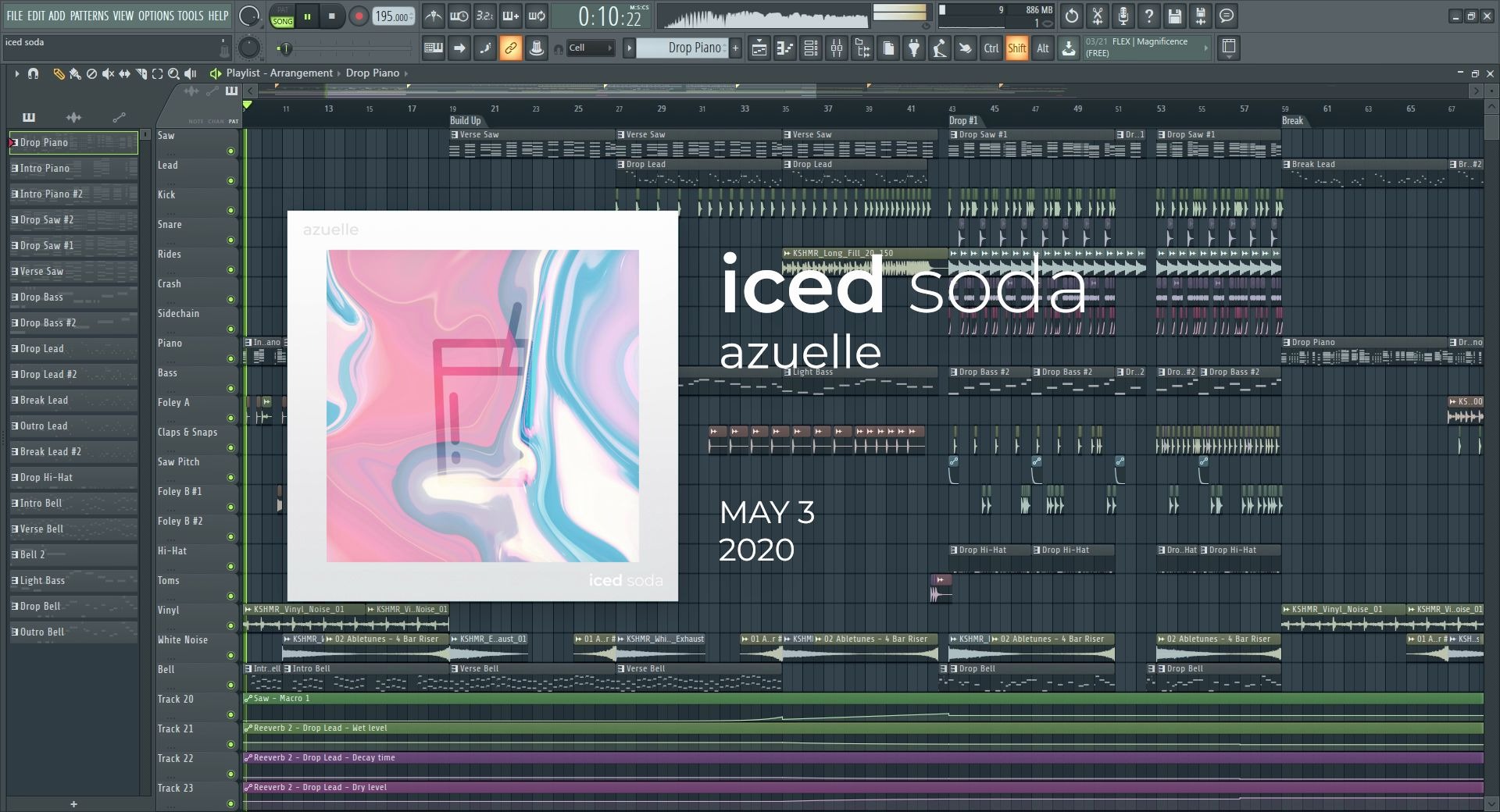Open the PATTERNS menu

tap(90, 16)
